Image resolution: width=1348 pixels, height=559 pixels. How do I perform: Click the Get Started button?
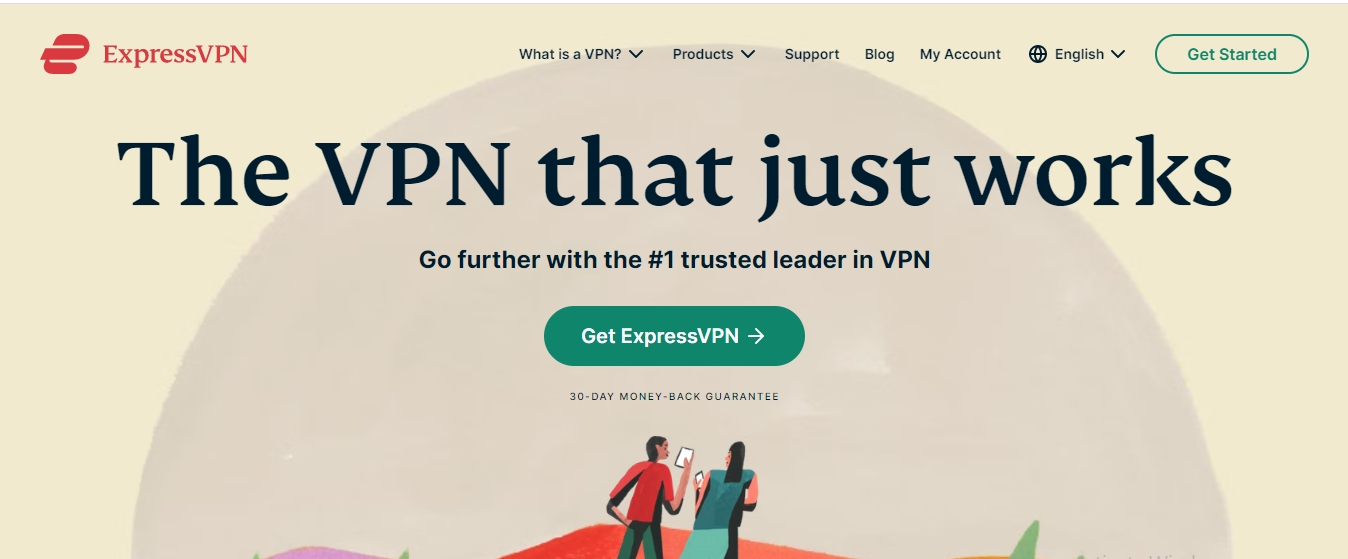[x=1231, y=54]
